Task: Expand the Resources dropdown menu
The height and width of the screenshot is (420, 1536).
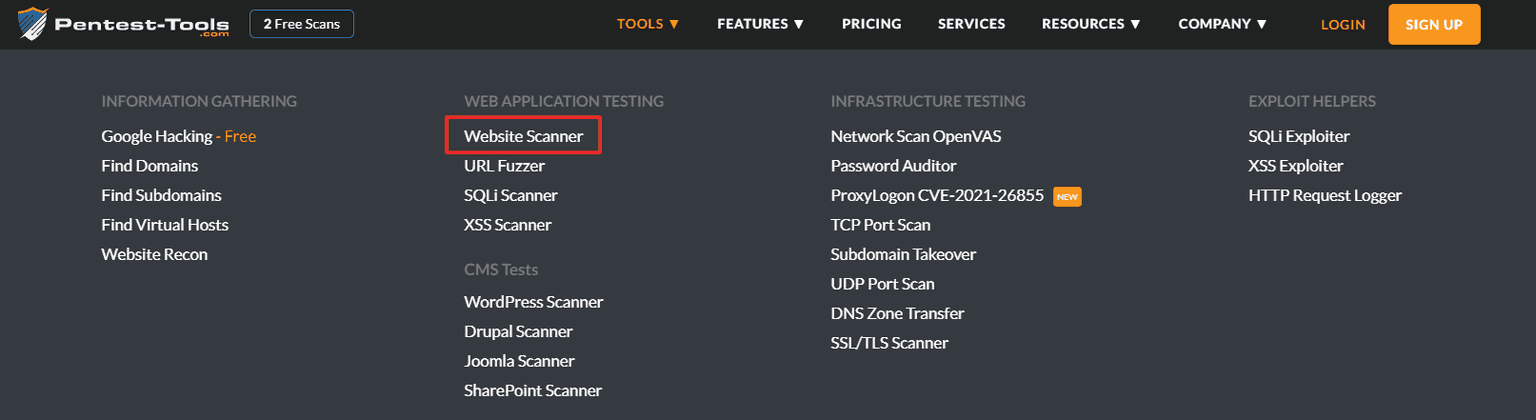Action: point(1091,24)
